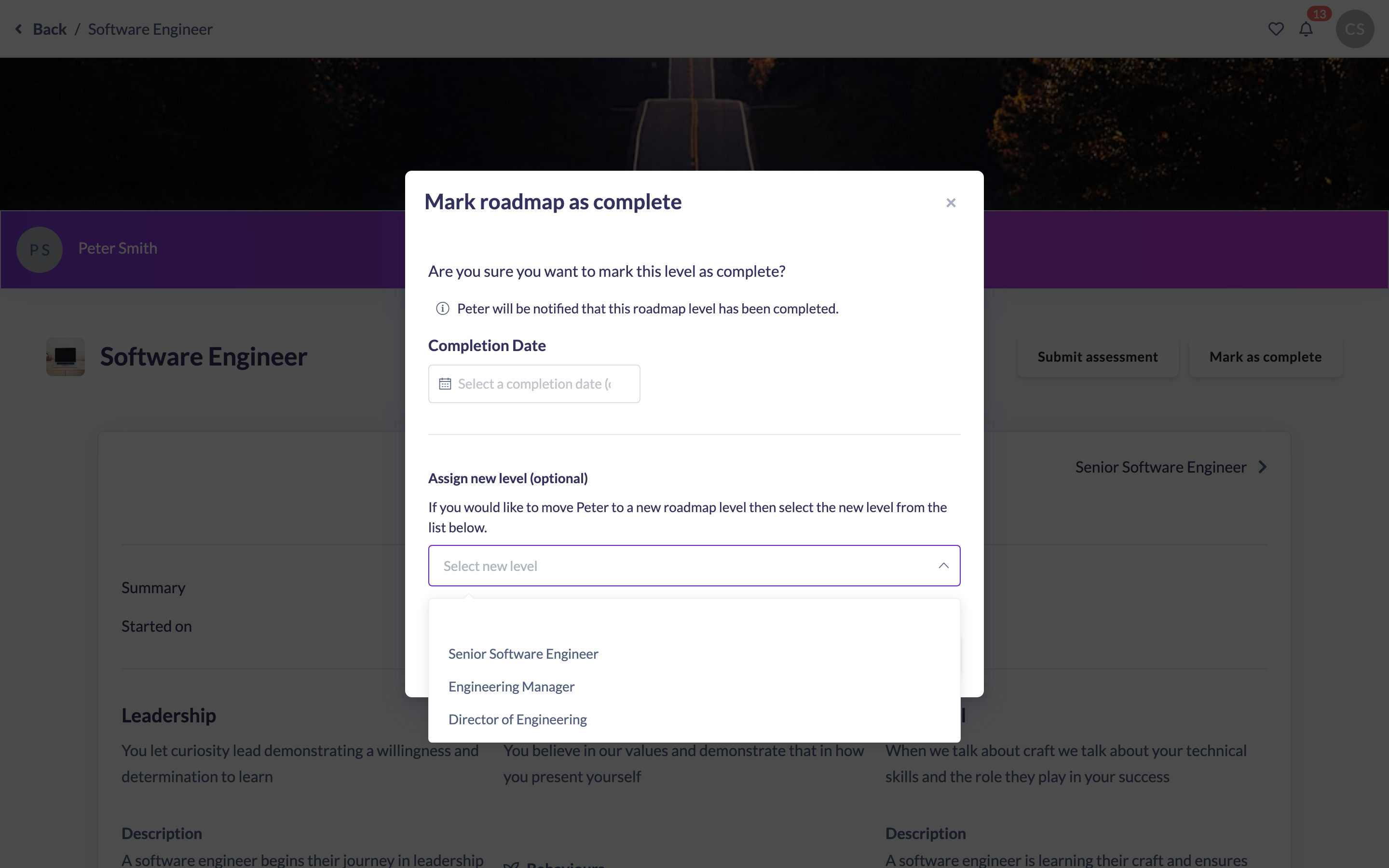The width and height of the screenshot is (1389, 868).
Task: Close the Mark roadmap as complete dialog
Action: (x=951, y=203)
